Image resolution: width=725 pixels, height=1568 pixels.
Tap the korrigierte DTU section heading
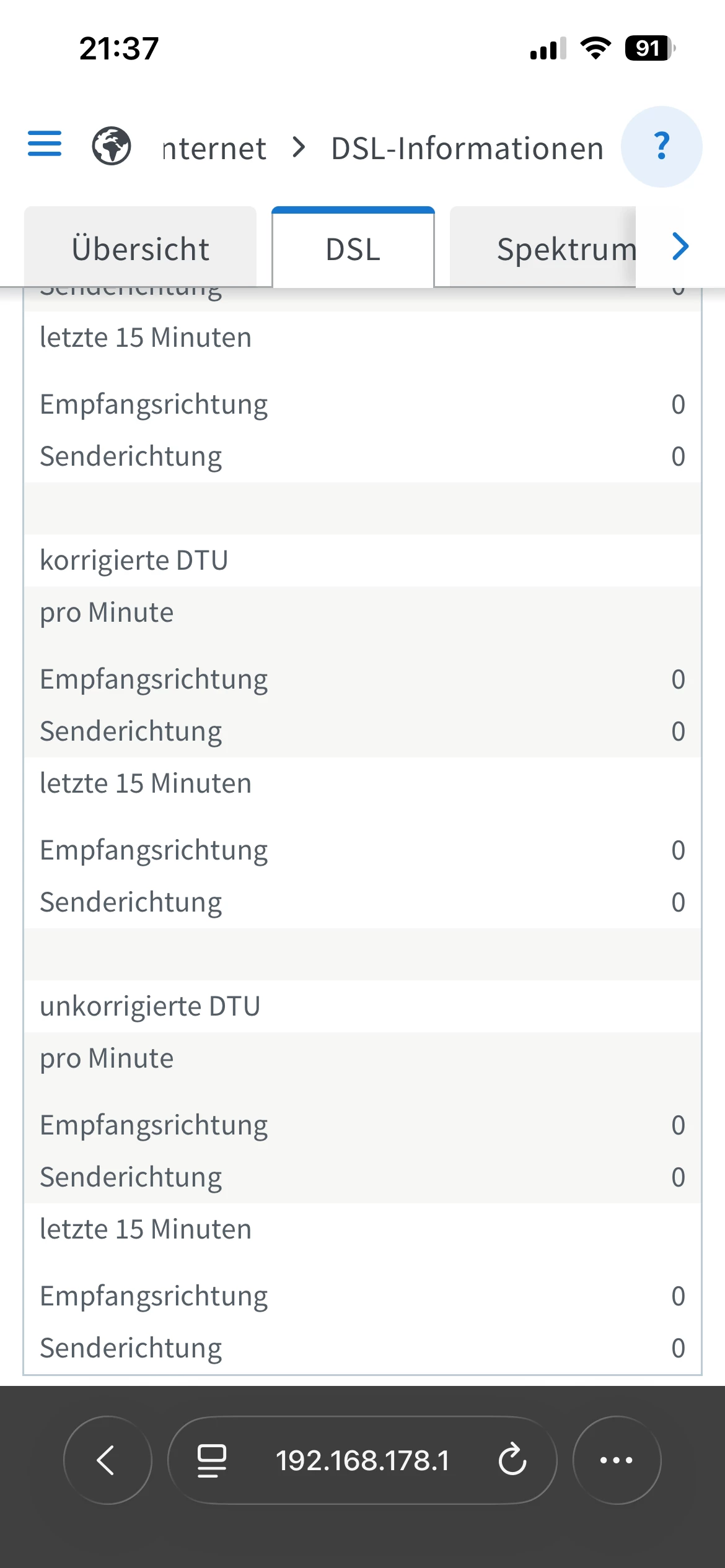[134, 560]
